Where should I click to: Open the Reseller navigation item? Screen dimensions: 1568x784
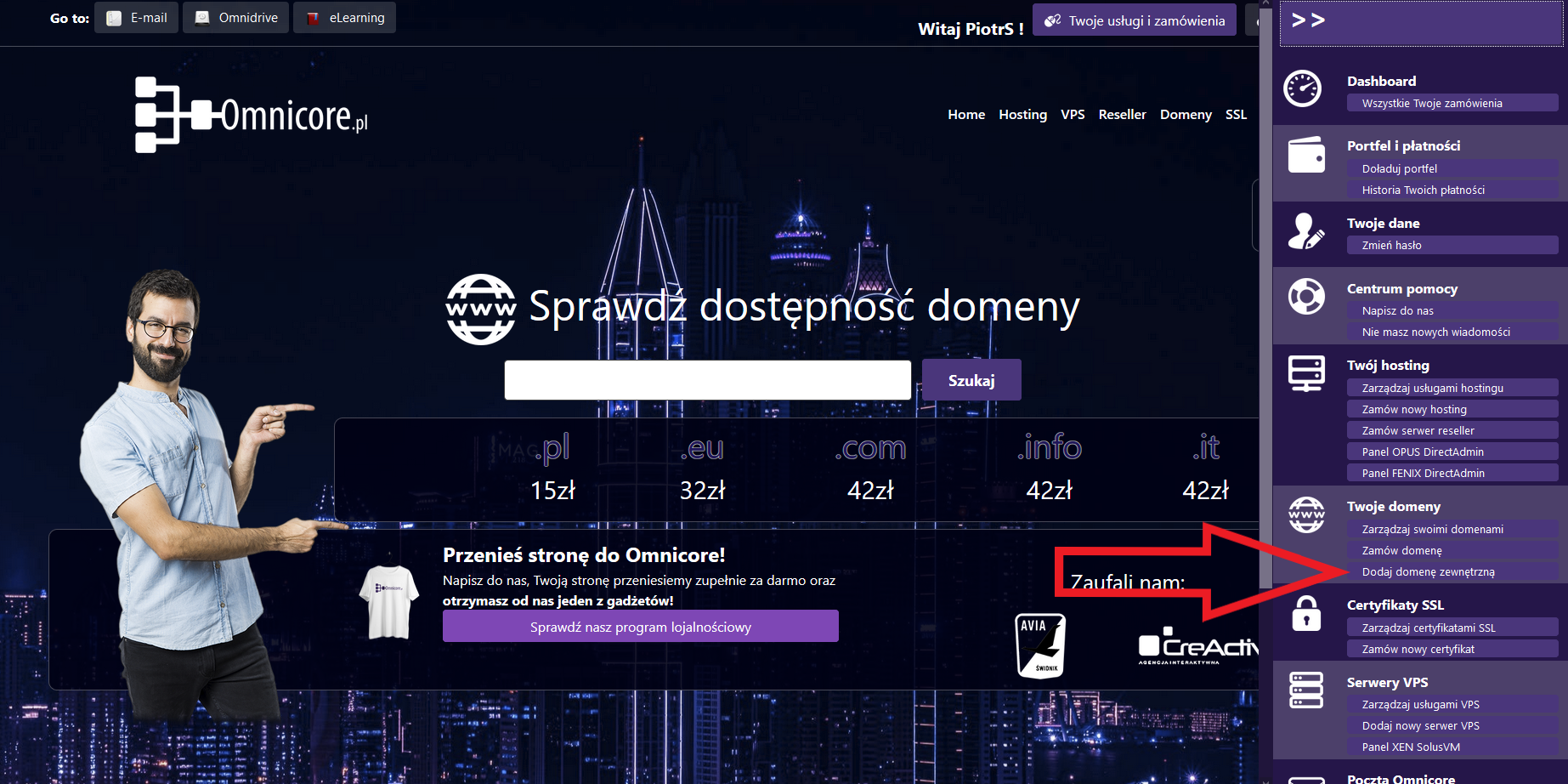[1122, 115]
